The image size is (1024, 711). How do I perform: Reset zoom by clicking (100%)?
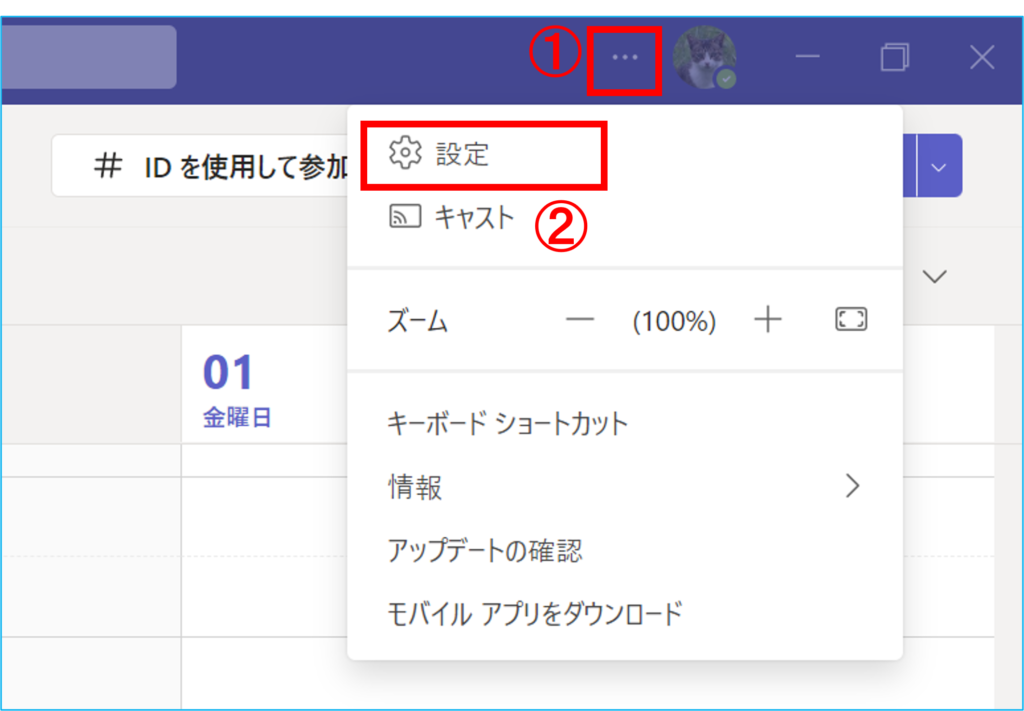click(x=674, y=321)
